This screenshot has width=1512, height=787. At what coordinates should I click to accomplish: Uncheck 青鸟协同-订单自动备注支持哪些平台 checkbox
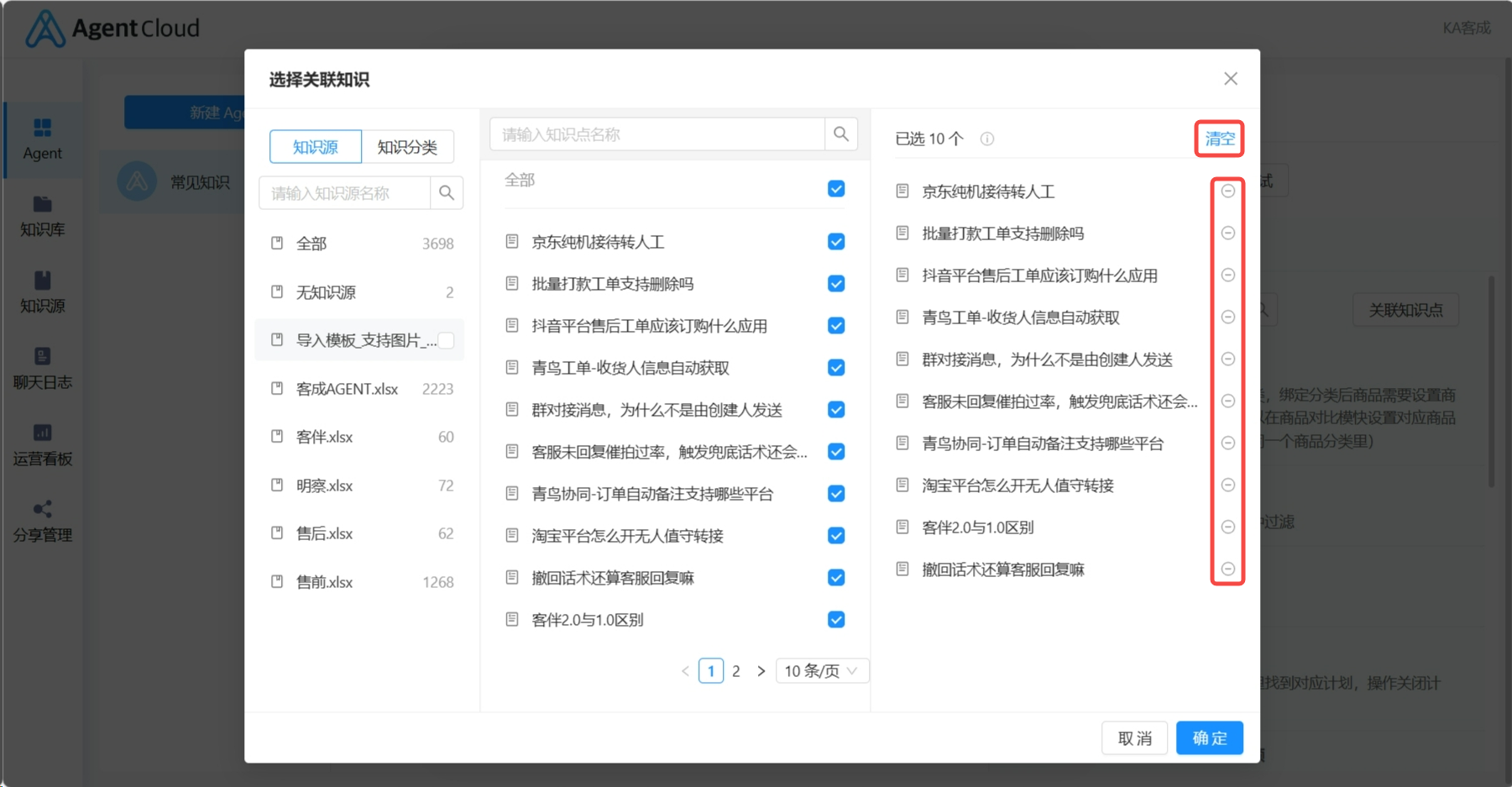pos(836,494)
